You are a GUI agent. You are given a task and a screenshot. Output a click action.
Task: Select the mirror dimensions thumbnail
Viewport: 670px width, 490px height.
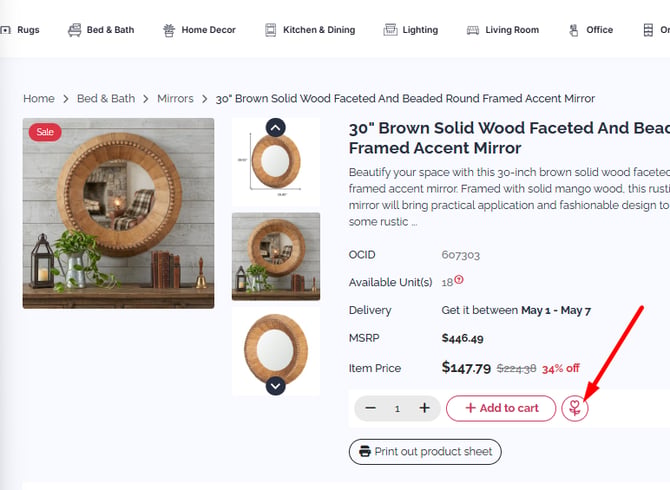(x=276, y=163)
